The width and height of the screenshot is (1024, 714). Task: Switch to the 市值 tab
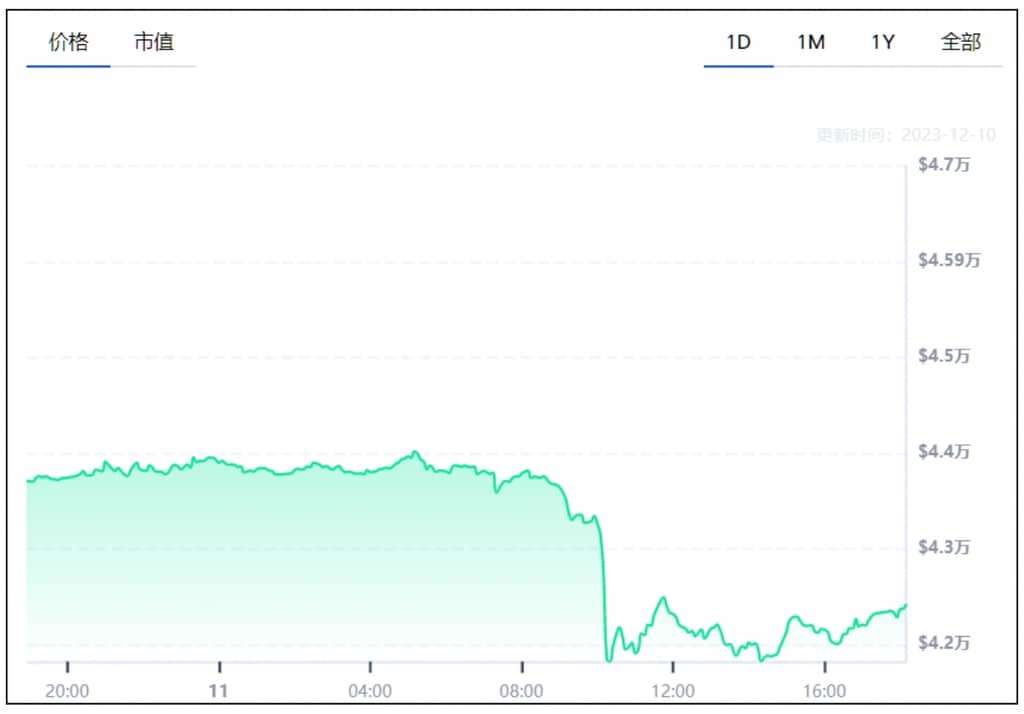pyautogui.click(x=154, y=42)
